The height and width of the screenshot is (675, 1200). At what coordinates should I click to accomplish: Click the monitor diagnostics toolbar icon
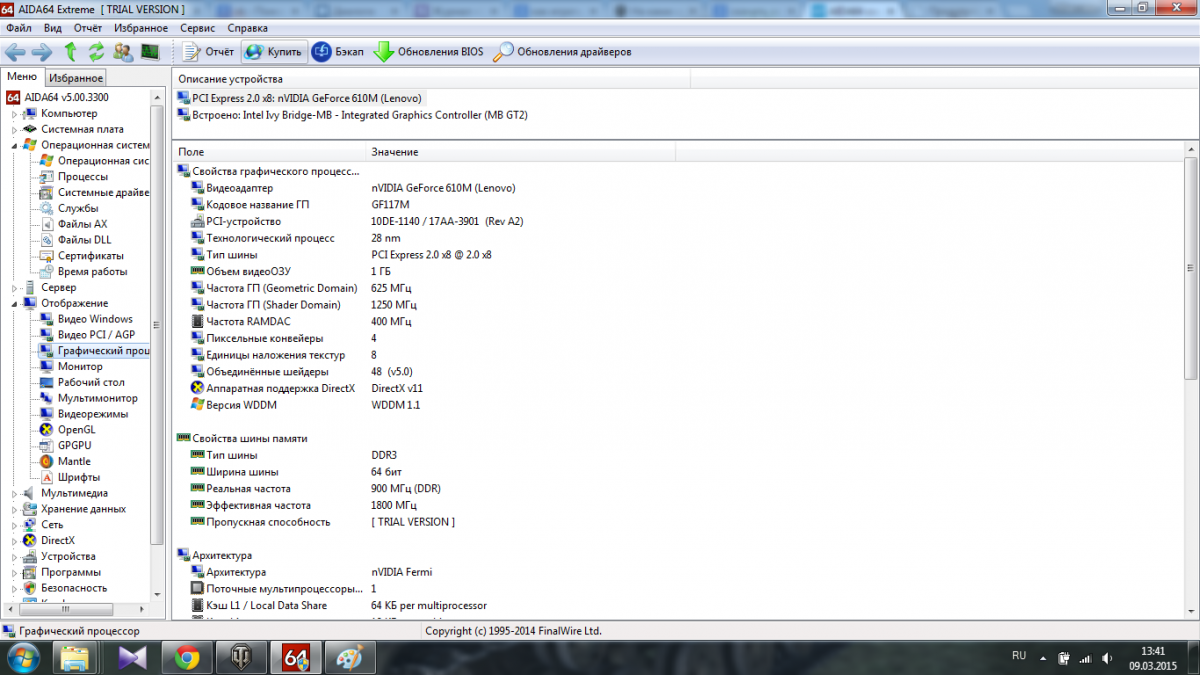point(150,51)
